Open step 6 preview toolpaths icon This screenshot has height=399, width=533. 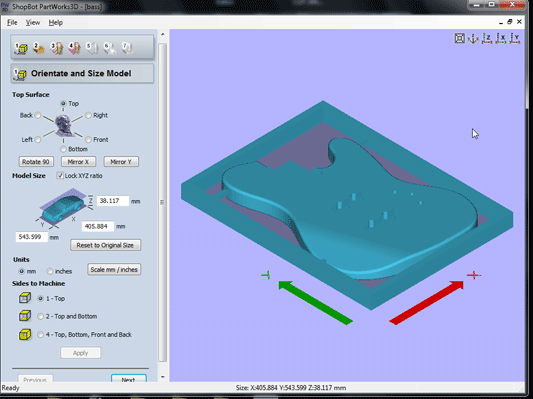tap(110, 48)
